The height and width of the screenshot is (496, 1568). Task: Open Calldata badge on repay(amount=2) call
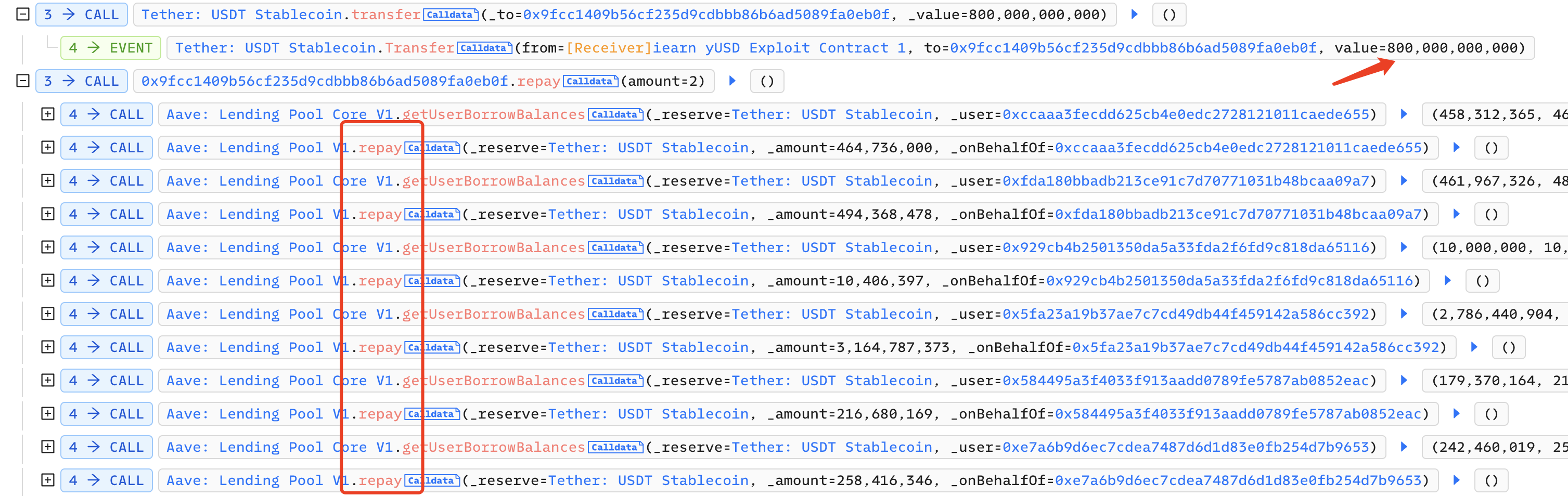click(590, 81)
